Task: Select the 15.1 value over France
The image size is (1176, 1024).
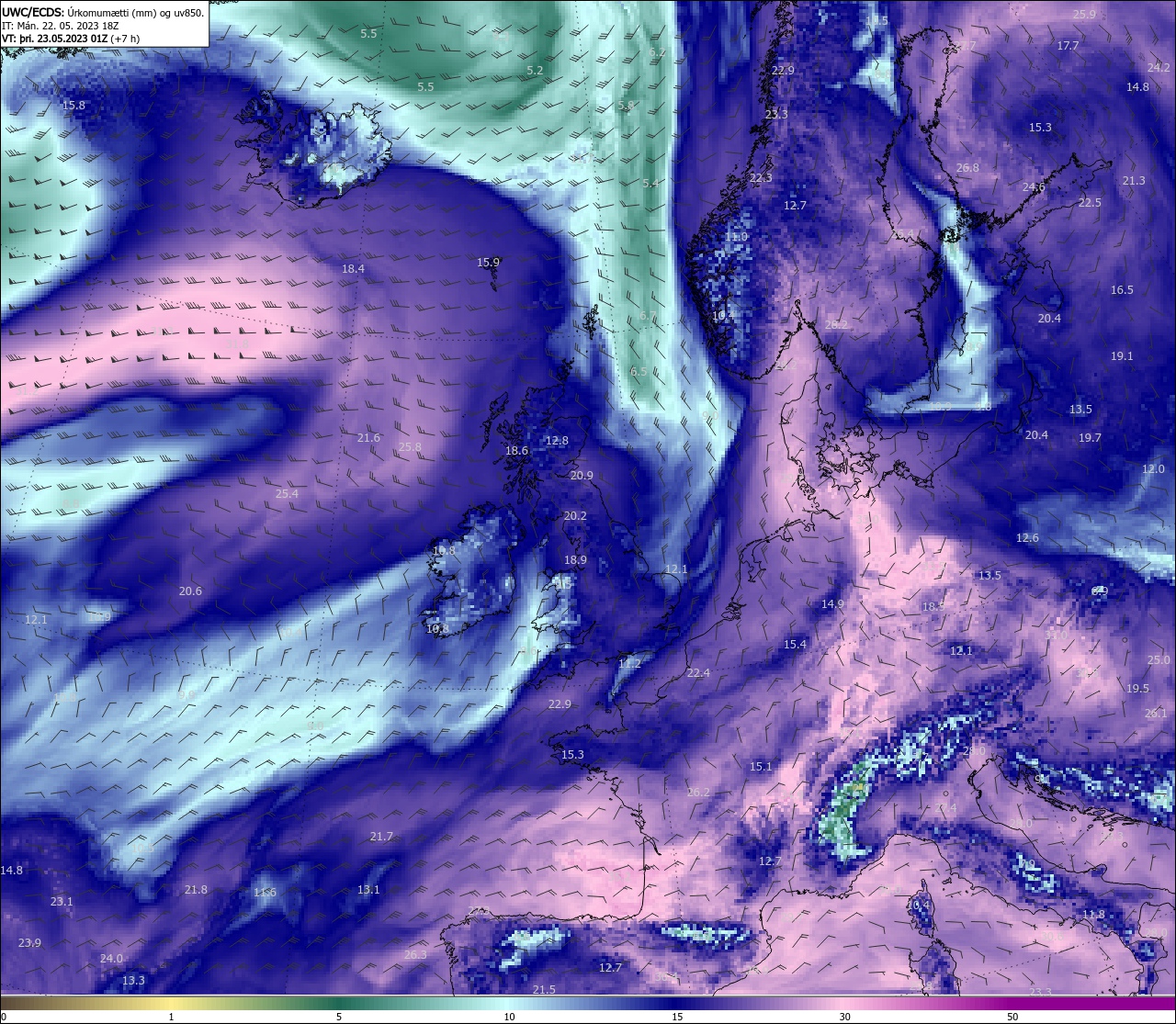Action: 761,767
